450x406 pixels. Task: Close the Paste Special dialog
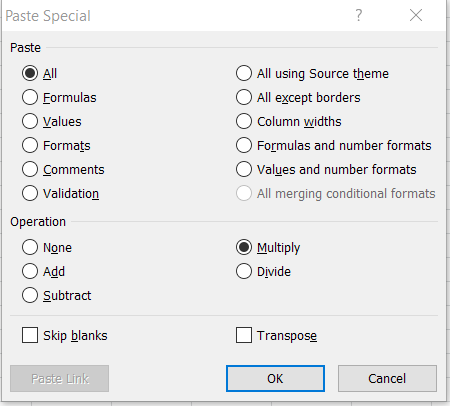(416, 15)
